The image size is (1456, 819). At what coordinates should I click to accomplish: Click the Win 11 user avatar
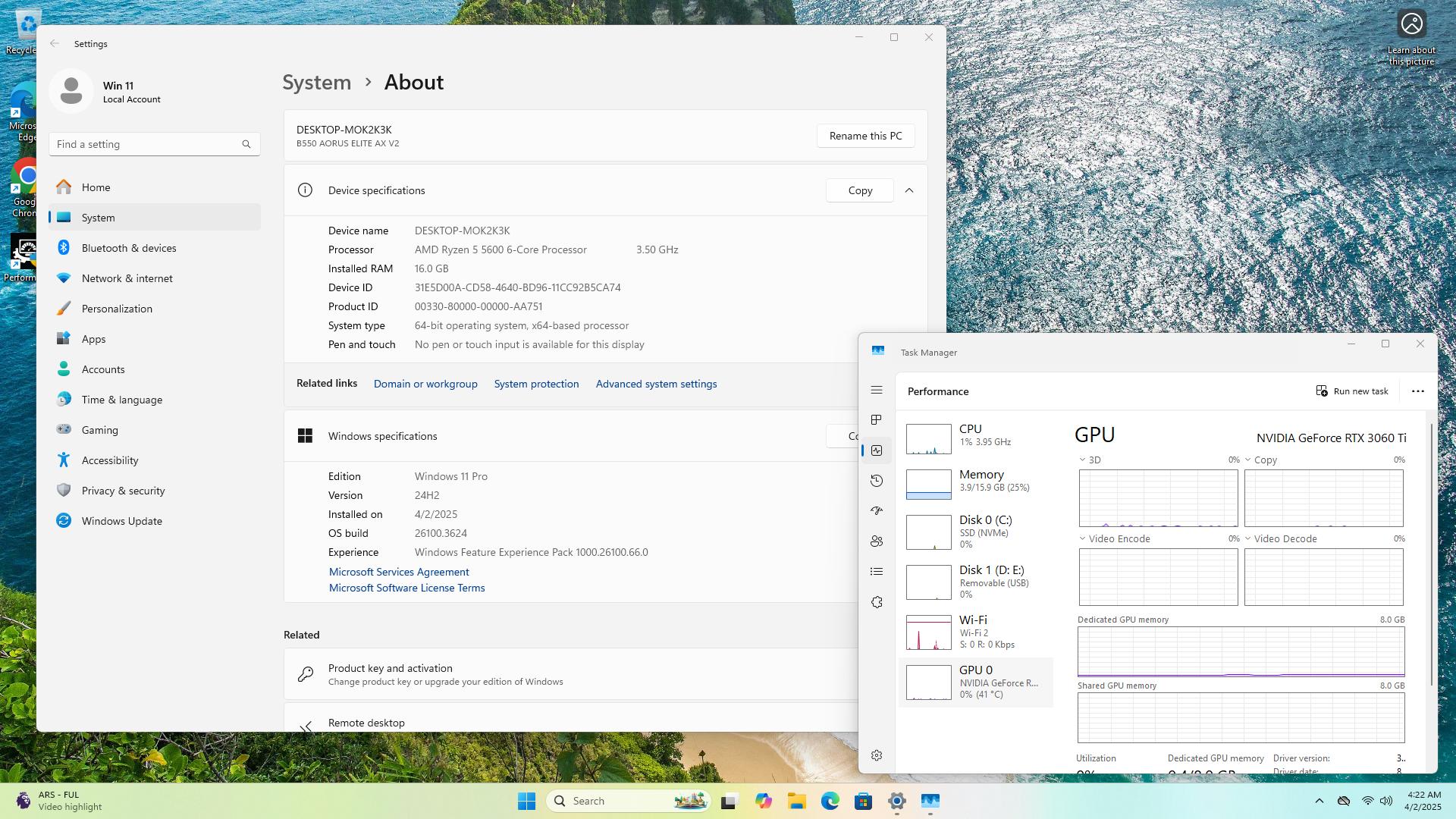pyautogui.click(x=71, y=91)
